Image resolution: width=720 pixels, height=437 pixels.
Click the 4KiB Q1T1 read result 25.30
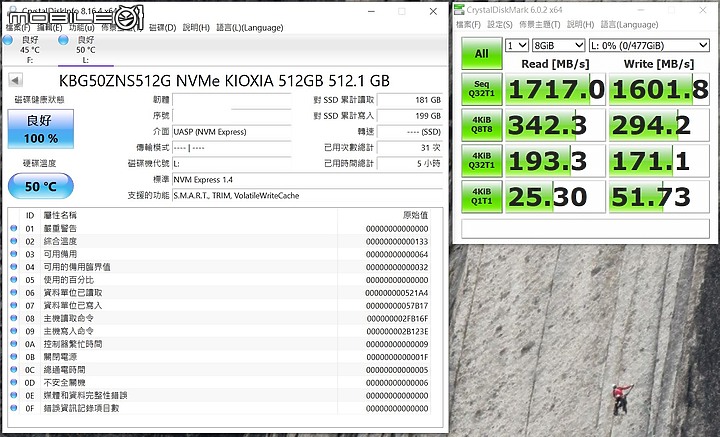(555, 196)
